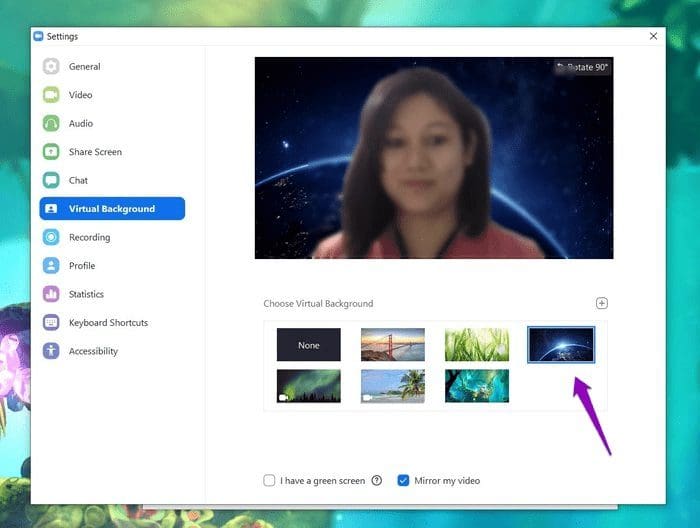Click the 'Mirror my video' label text

447,481
